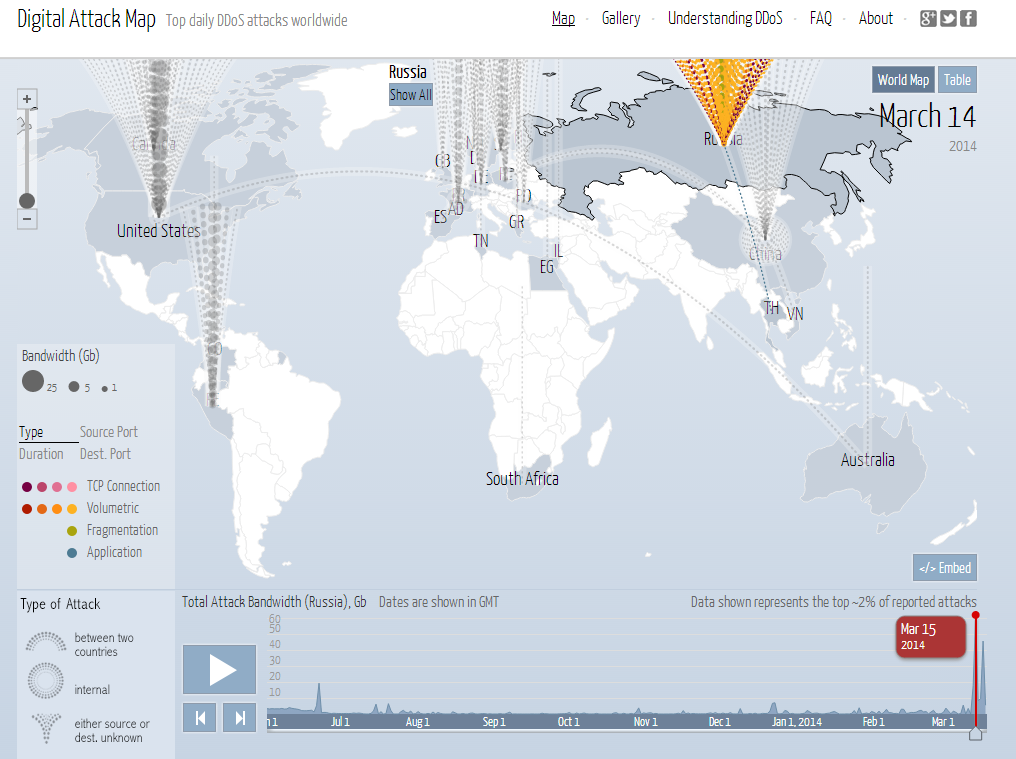Image resolution: width=1016 pixels, height=759 pixels.
Task: Open the Map navigation link
Action: 563,19
